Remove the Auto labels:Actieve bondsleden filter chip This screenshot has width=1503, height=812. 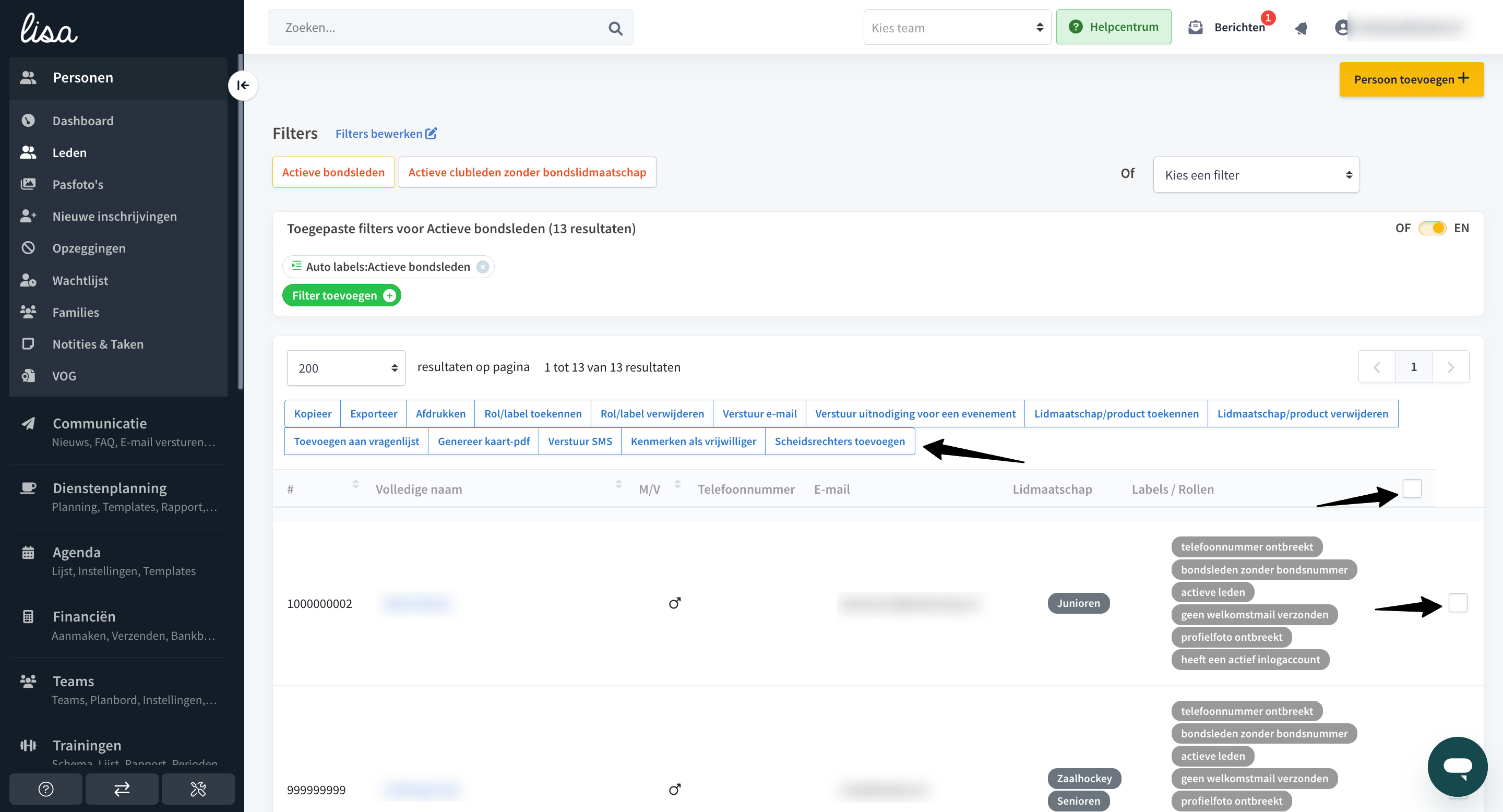483,267
